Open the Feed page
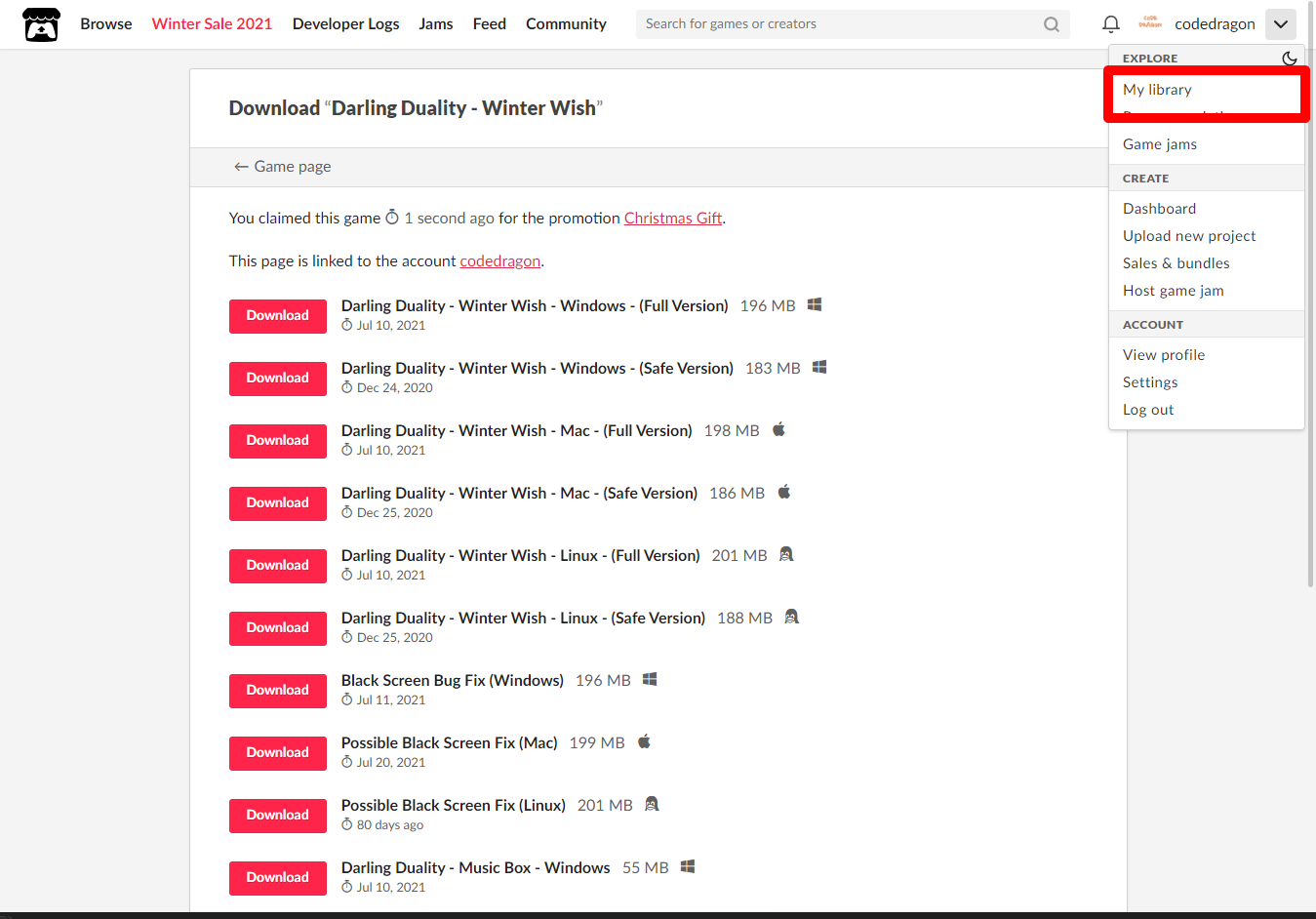Screen dimensions: 1316x919 click(x=490, y=24)
